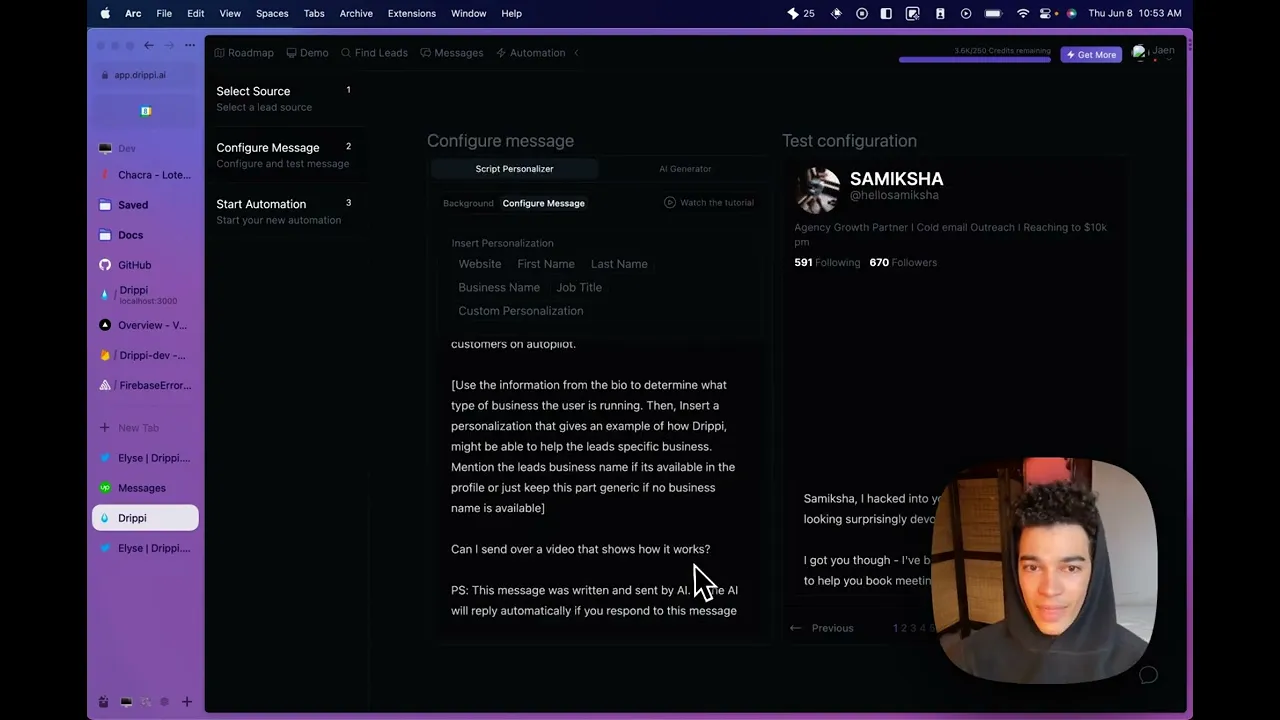Open Arc library icon at sidebar bottom
Screen dimensions: 1280x720
[x=104, y=702]
